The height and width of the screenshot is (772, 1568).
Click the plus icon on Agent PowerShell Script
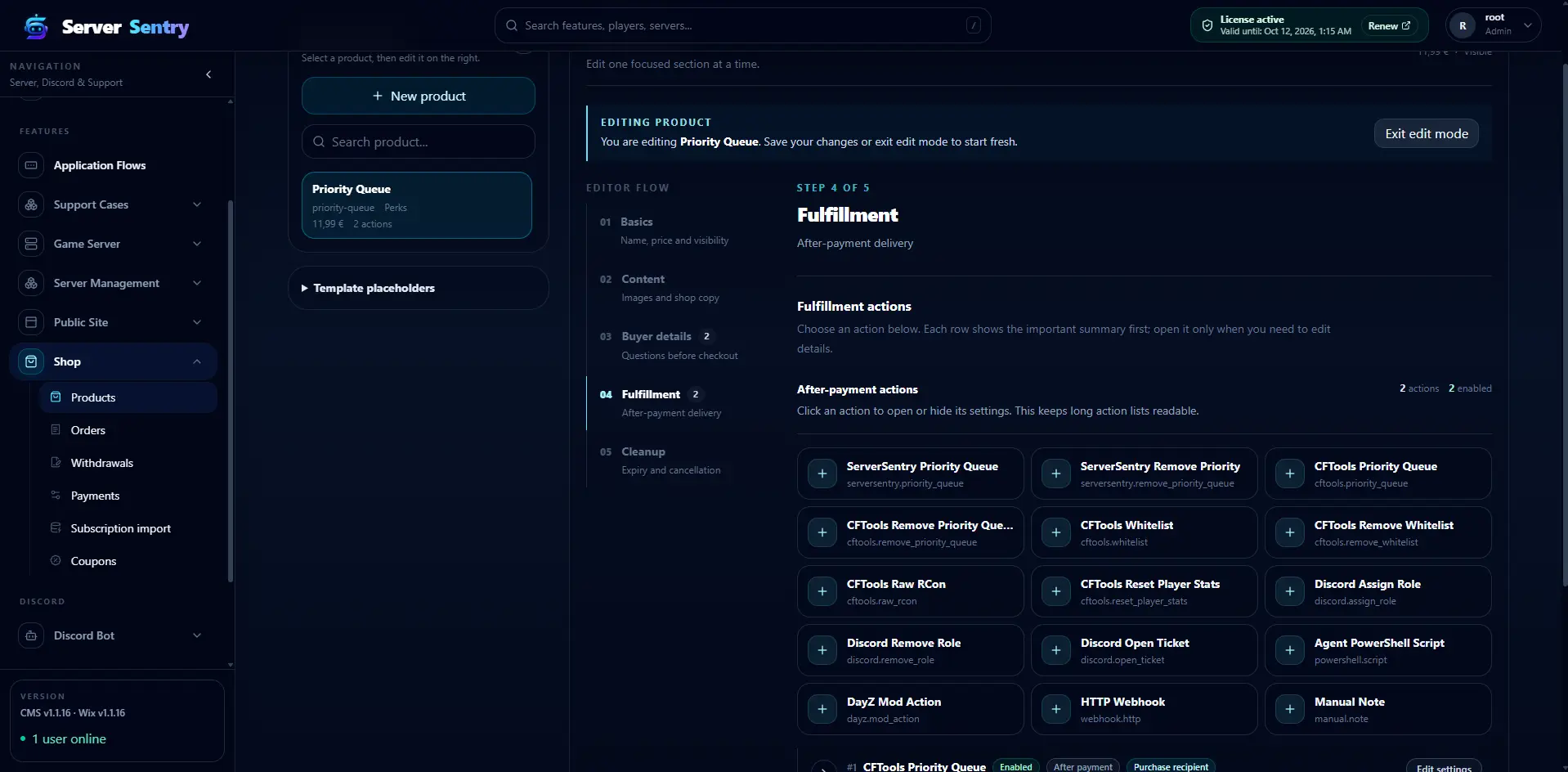[x=1290, y=650]
